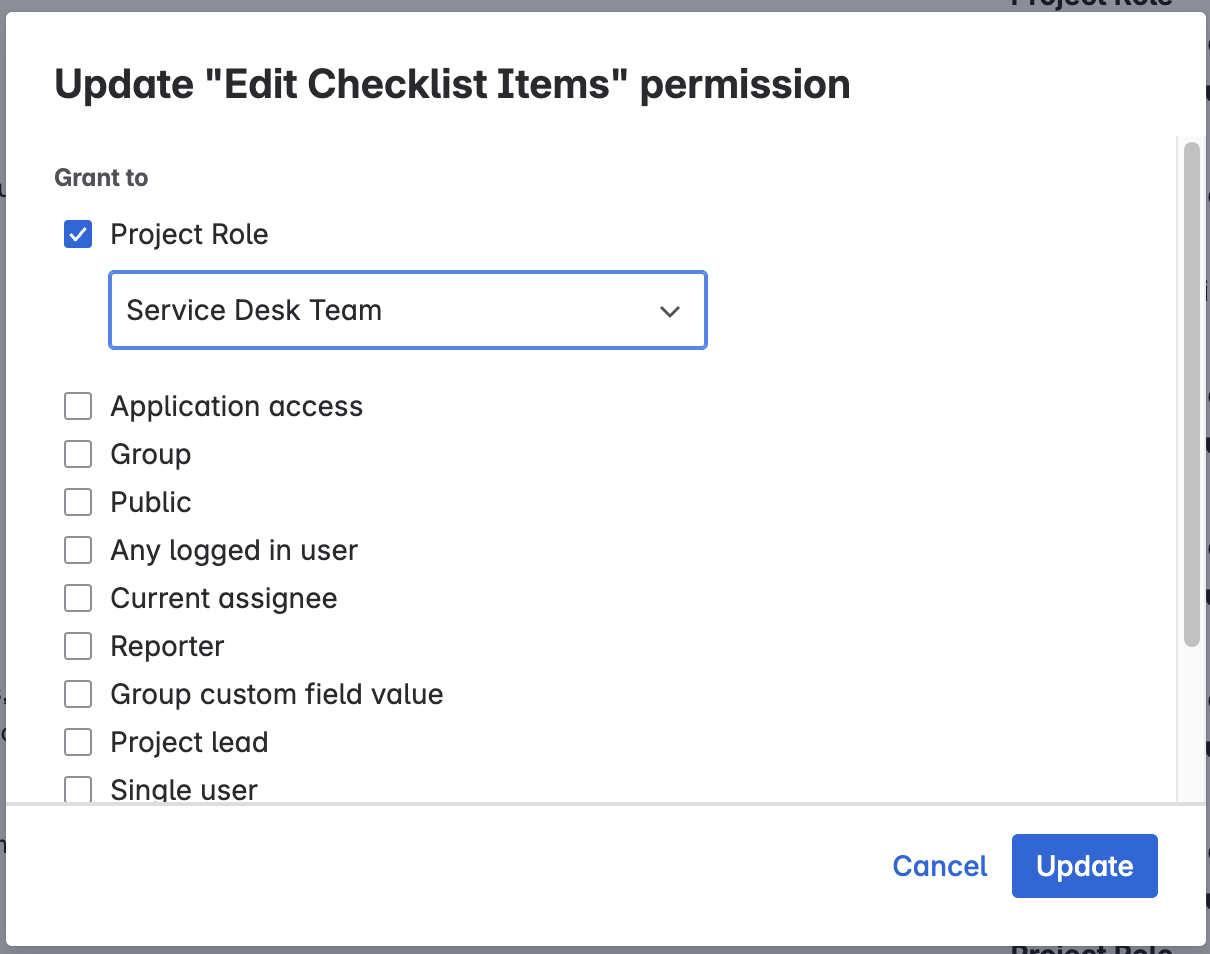Enable the Application access checkbox
This screenshot has height=954, width=1210.
click(78, 407)
